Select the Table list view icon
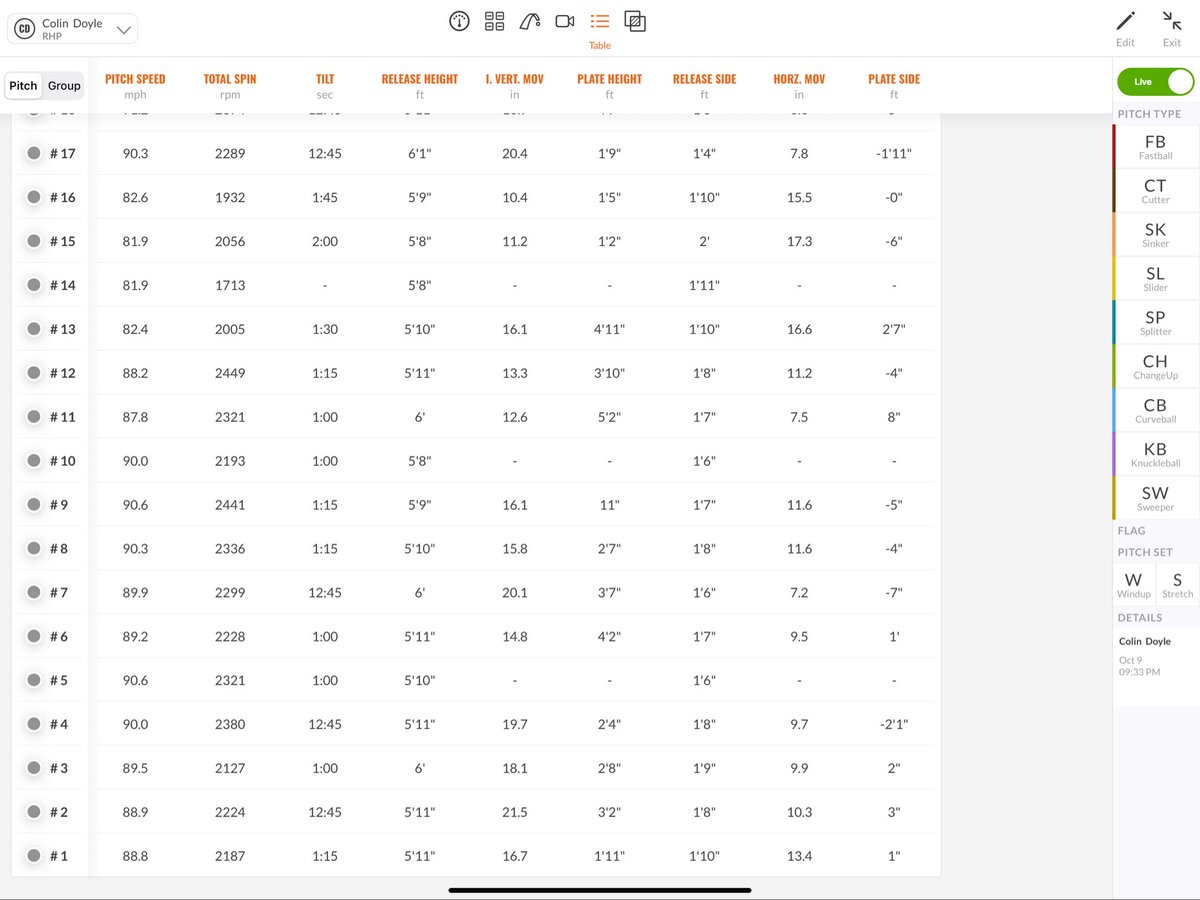Screen dimensions: 1200x900 pos(600,21)
